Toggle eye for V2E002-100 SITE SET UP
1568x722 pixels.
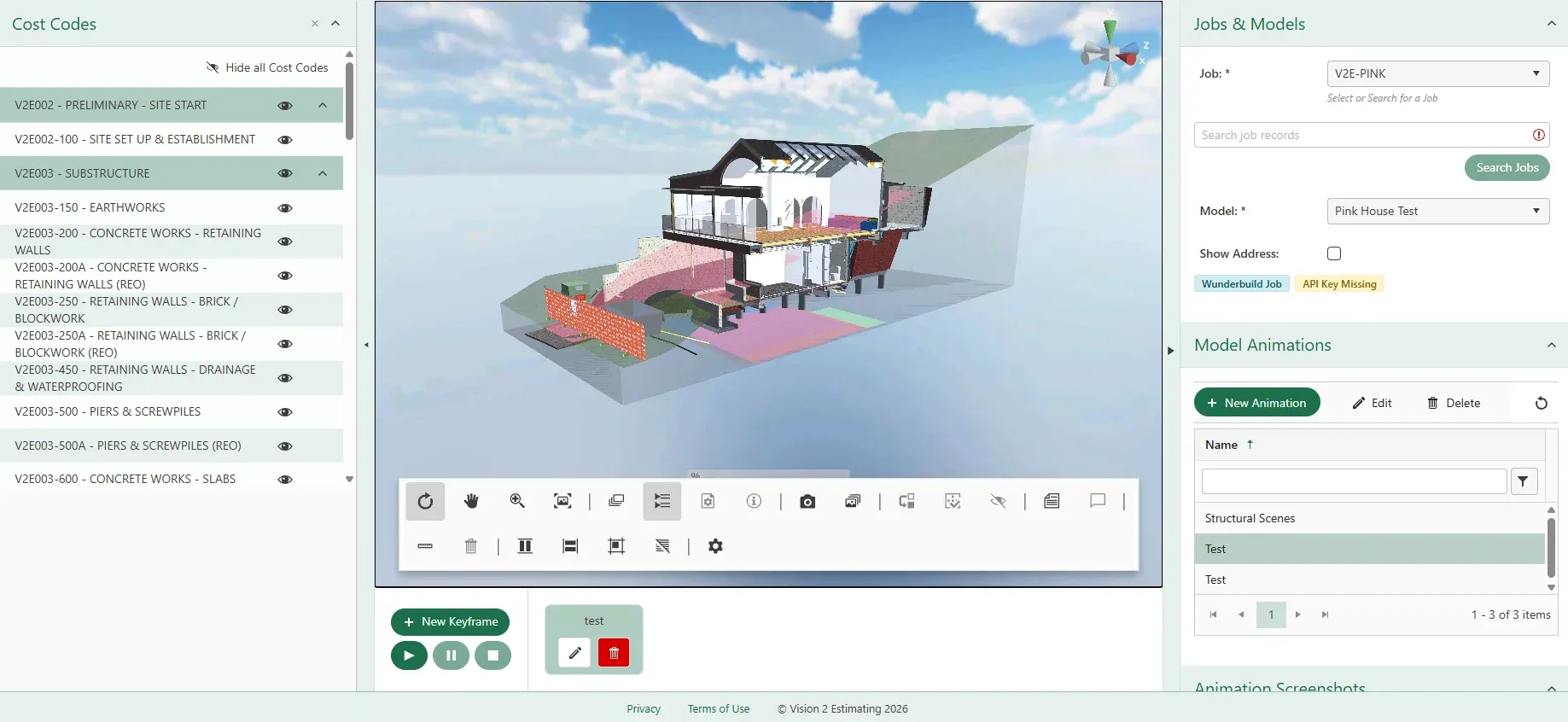pyautogui.click(x=285, y=140)
